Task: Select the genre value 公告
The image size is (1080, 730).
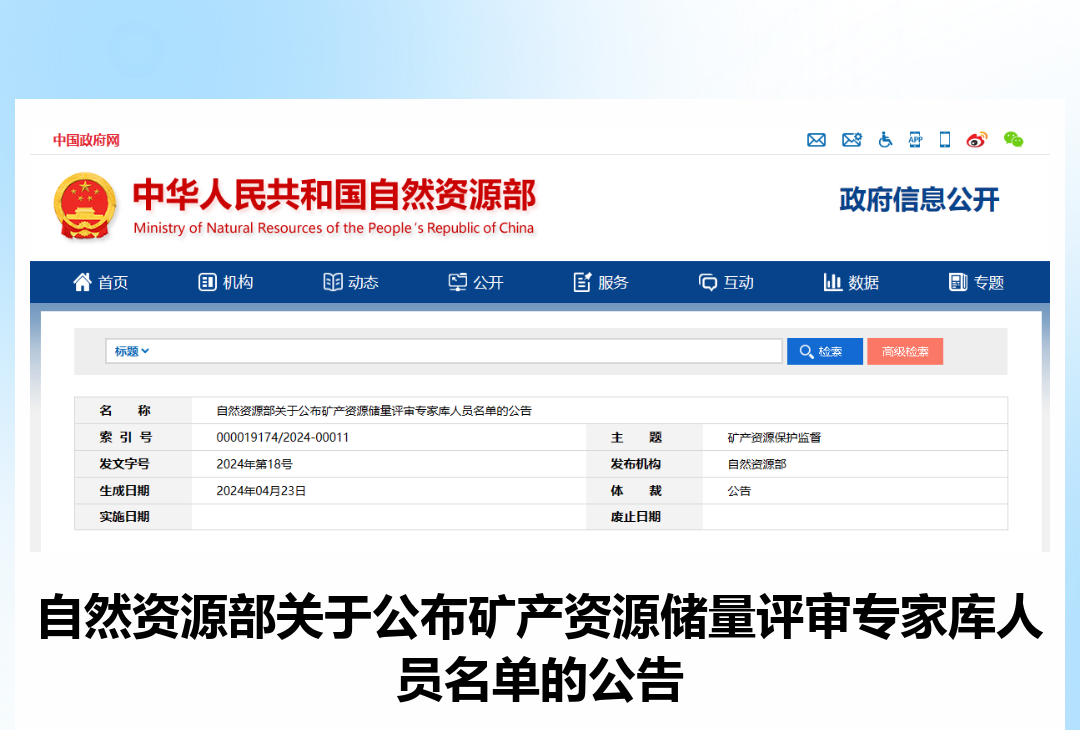Action: click(x=739, y=491)
